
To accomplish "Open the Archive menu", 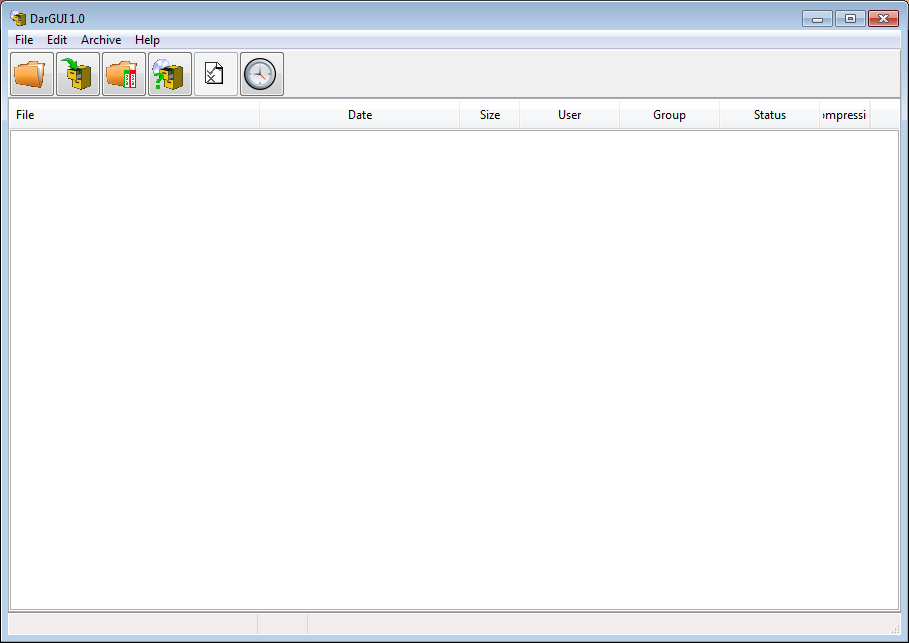I will coord(101,39).
